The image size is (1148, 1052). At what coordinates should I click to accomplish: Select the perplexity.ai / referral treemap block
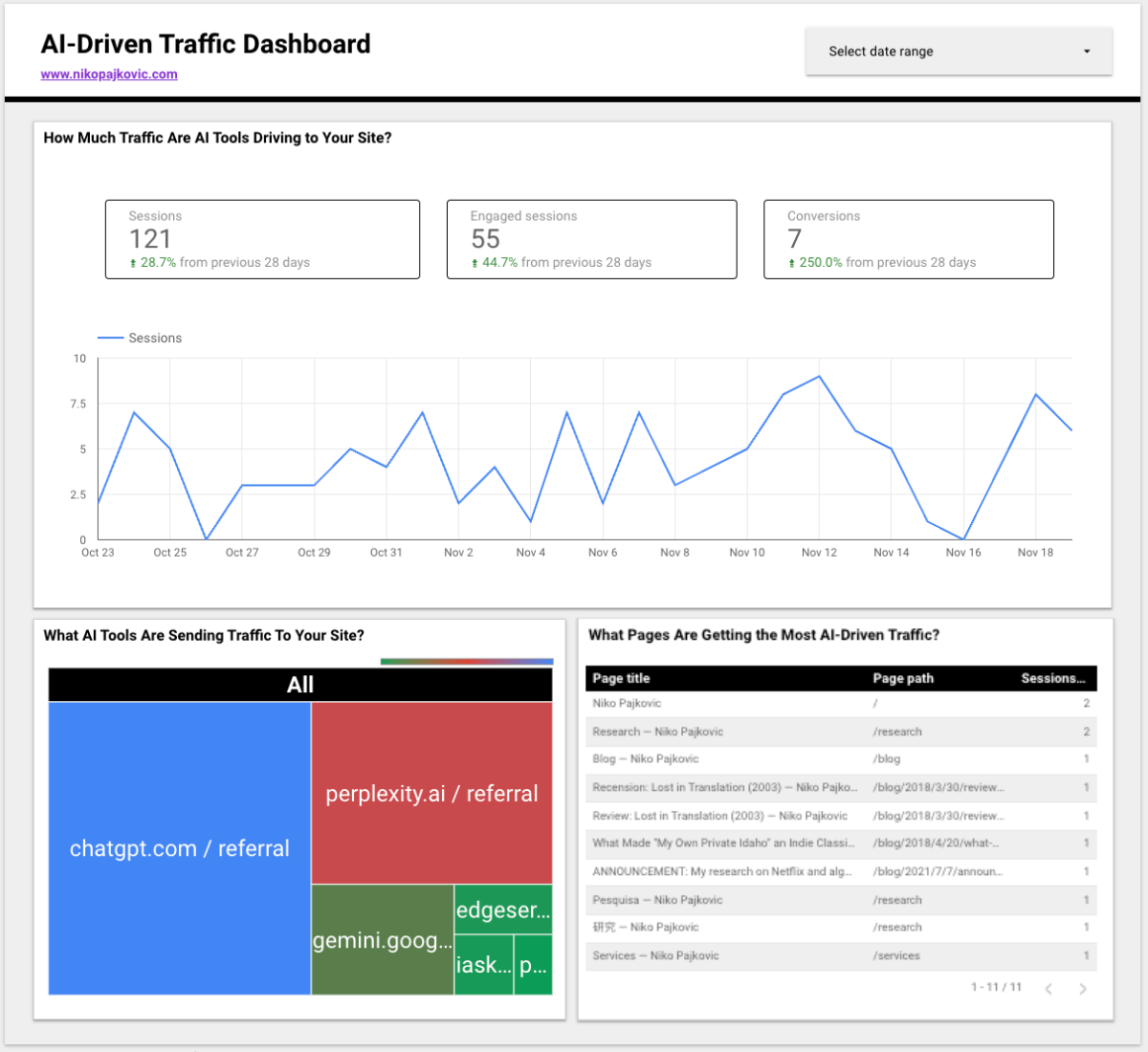[431, 792]
